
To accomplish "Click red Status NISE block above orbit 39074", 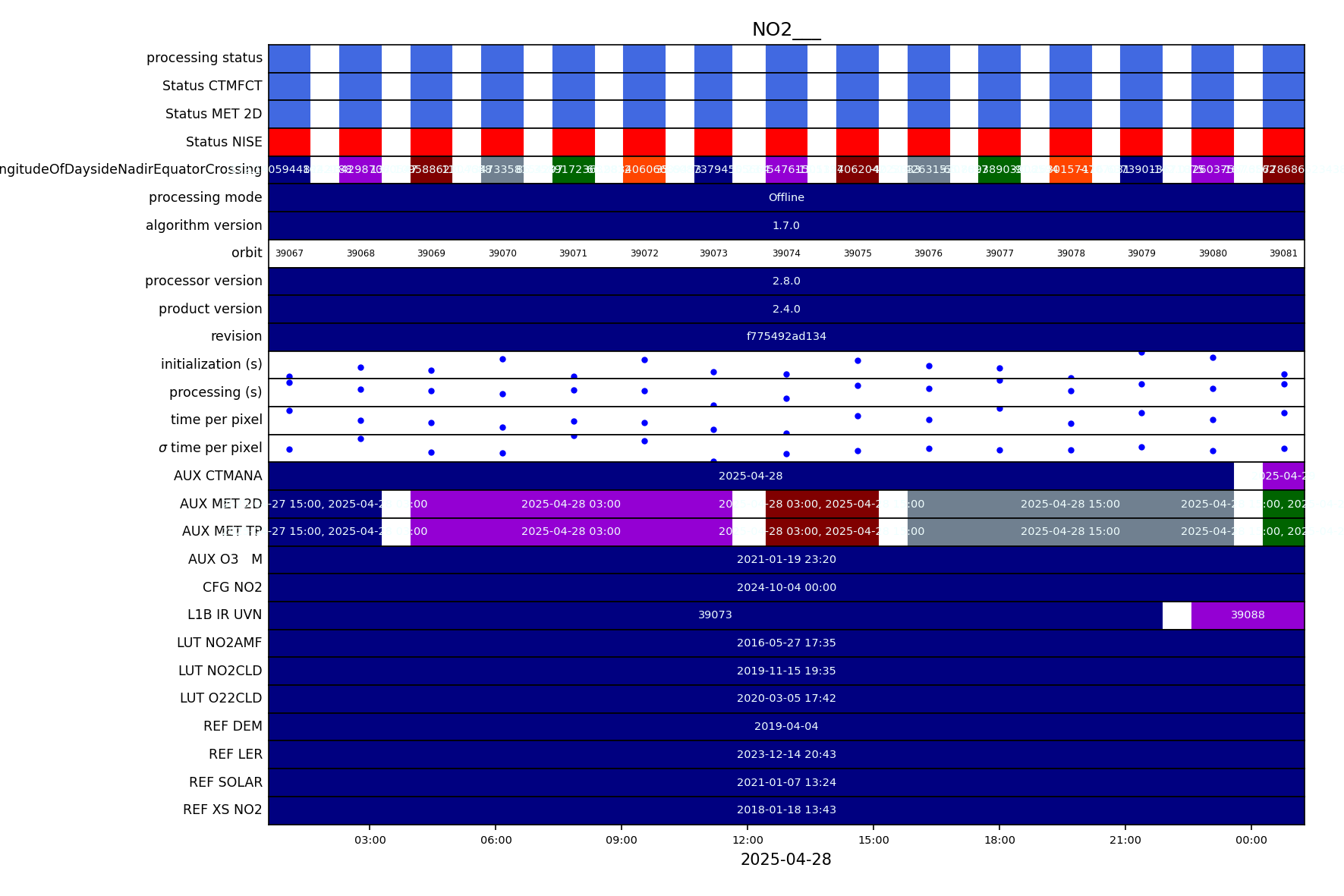I will click(x=786, y=142).
